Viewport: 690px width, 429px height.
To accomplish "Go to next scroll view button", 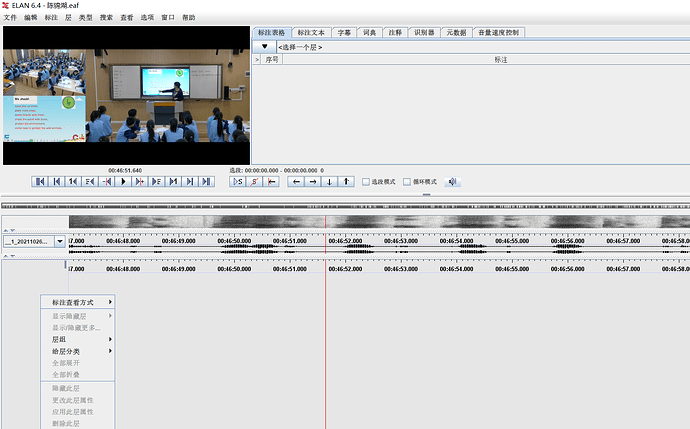I will pyautogui.click(x=190, y=181).
